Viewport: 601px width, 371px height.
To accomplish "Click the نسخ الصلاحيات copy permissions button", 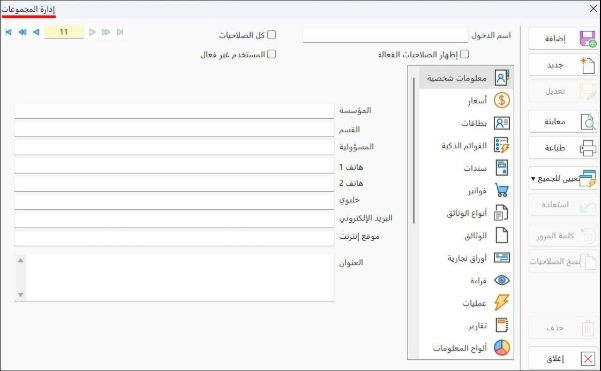I will click(563, 261).
